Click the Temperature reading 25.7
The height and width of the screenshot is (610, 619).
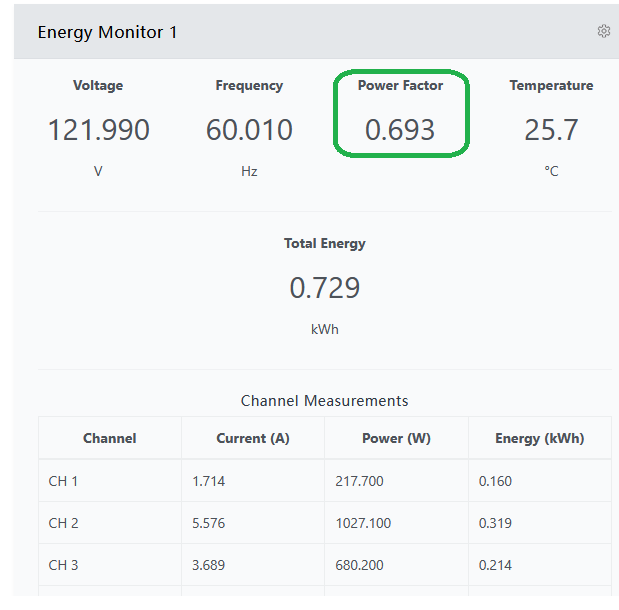point(551,130)
